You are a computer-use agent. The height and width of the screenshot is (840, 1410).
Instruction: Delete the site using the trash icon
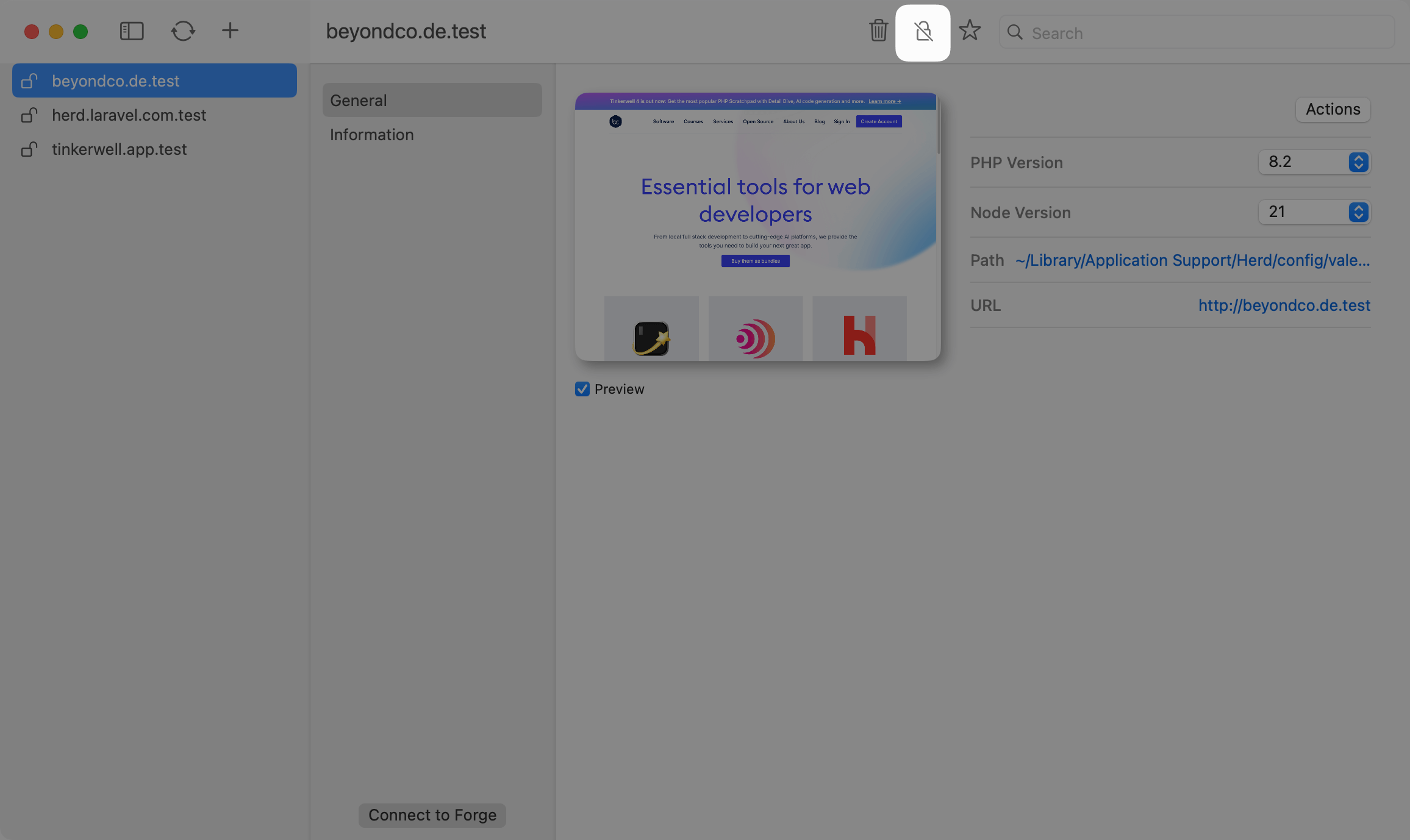tap(878, 30)
